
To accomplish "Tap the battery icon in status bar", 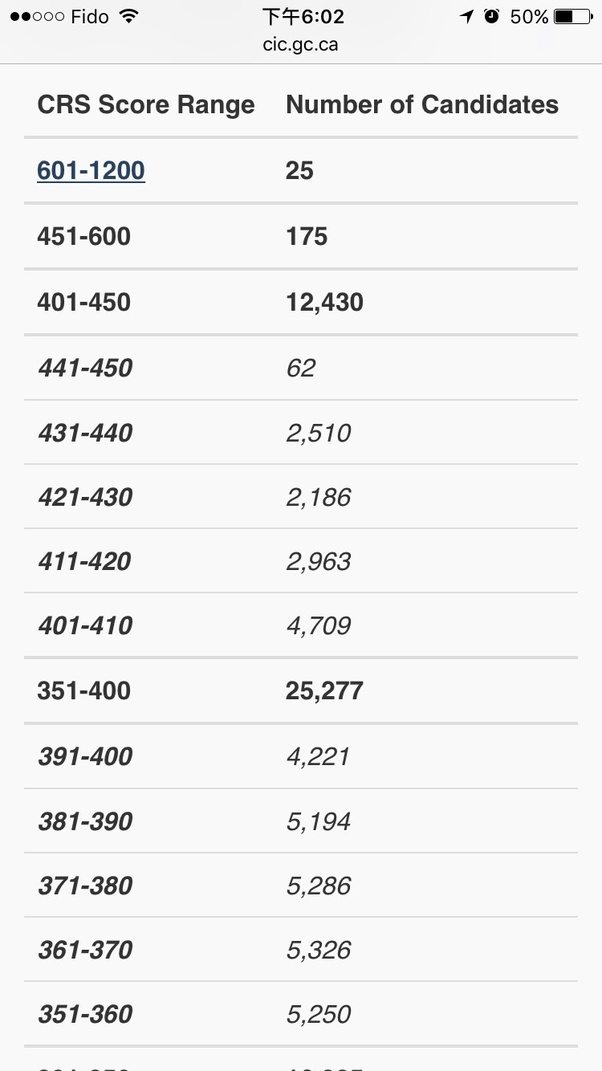I will tap(573, 16).
